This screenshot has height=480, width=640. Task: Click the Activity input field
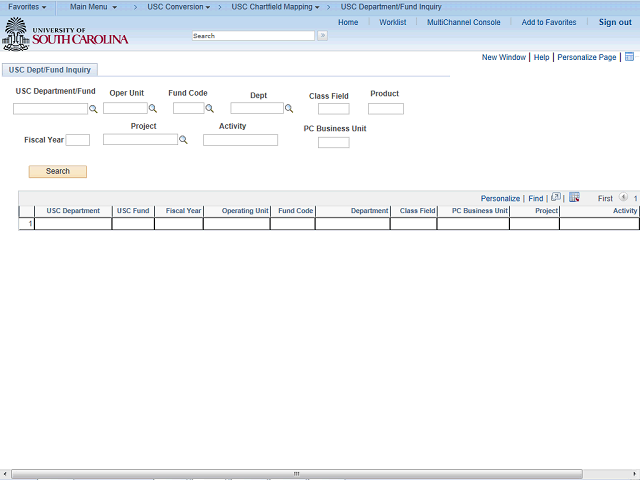click(x=240, y=140)
